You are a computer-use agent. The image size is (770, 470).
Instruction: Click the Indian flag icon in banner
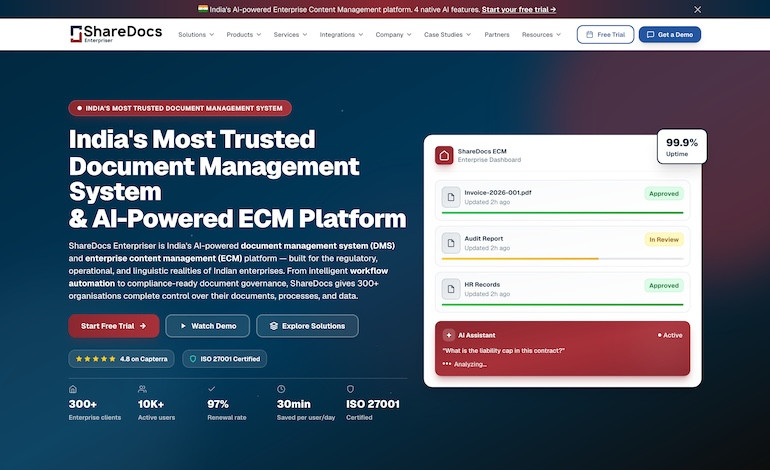click(202, 9)
